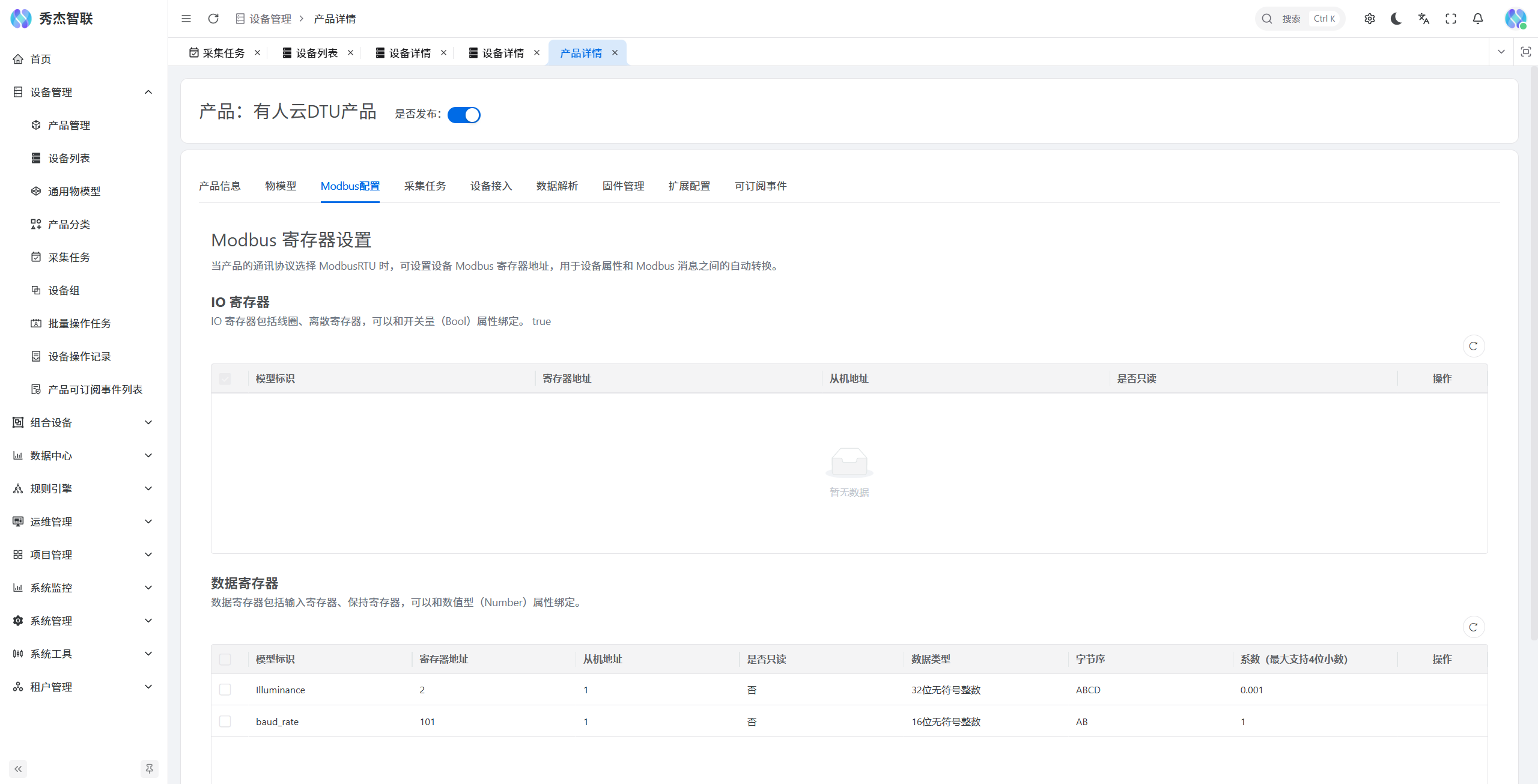Click the settings gear icon in header
Viewport: 1538px width, 784px height.
point(1369,19)
